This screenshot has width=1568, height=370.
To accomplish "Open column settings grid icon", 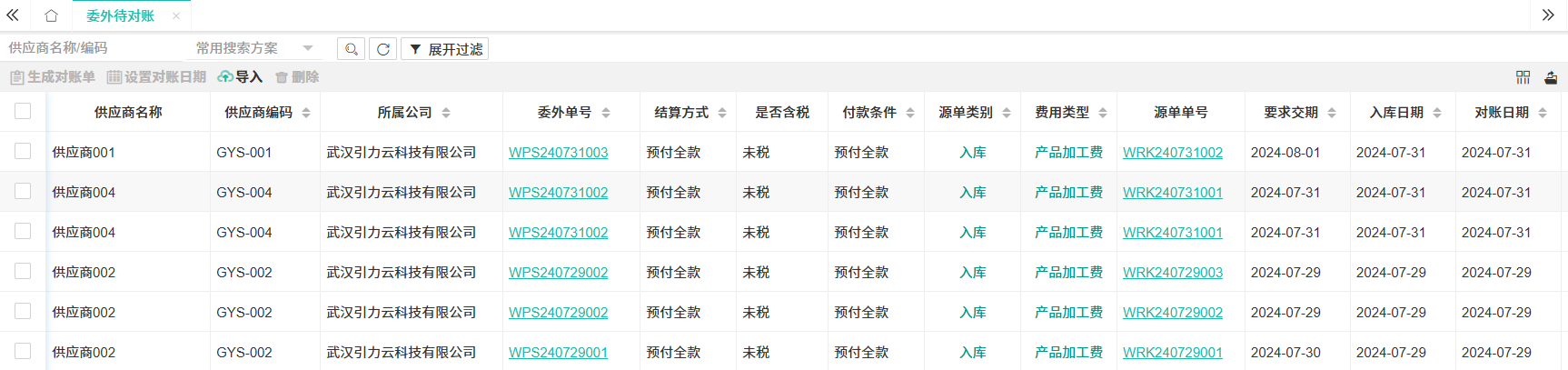I will [1523, 77].
